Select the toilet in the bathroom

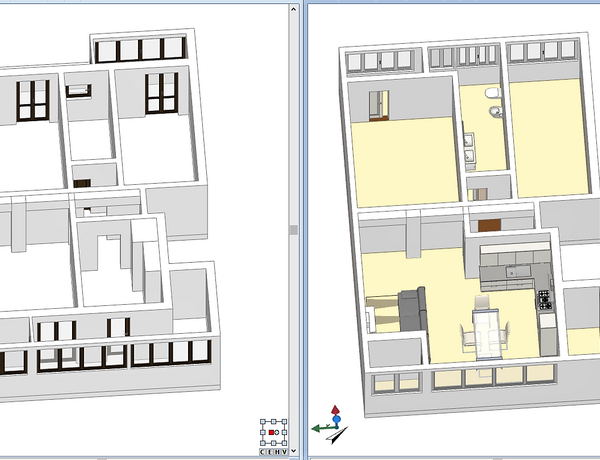click(491, 93)
